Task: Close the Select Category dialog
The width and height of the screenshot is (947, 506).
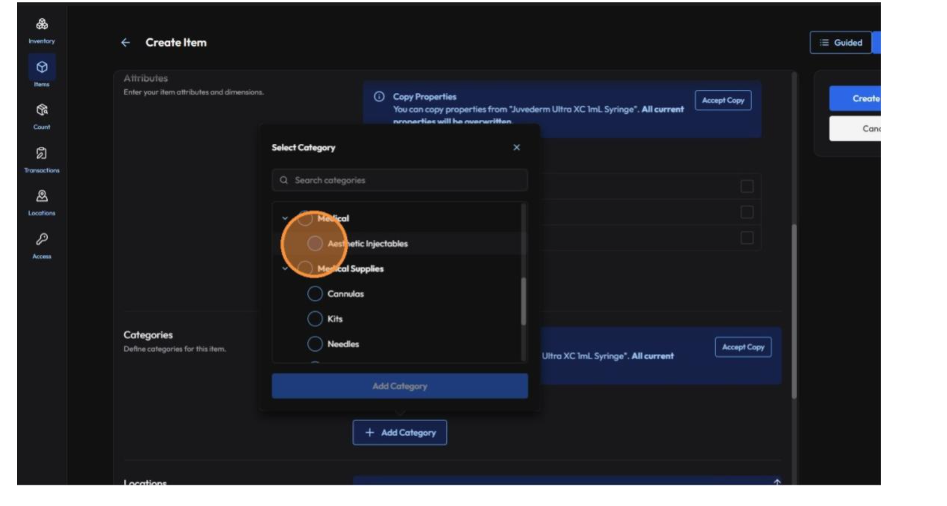Action: [516, 147]
